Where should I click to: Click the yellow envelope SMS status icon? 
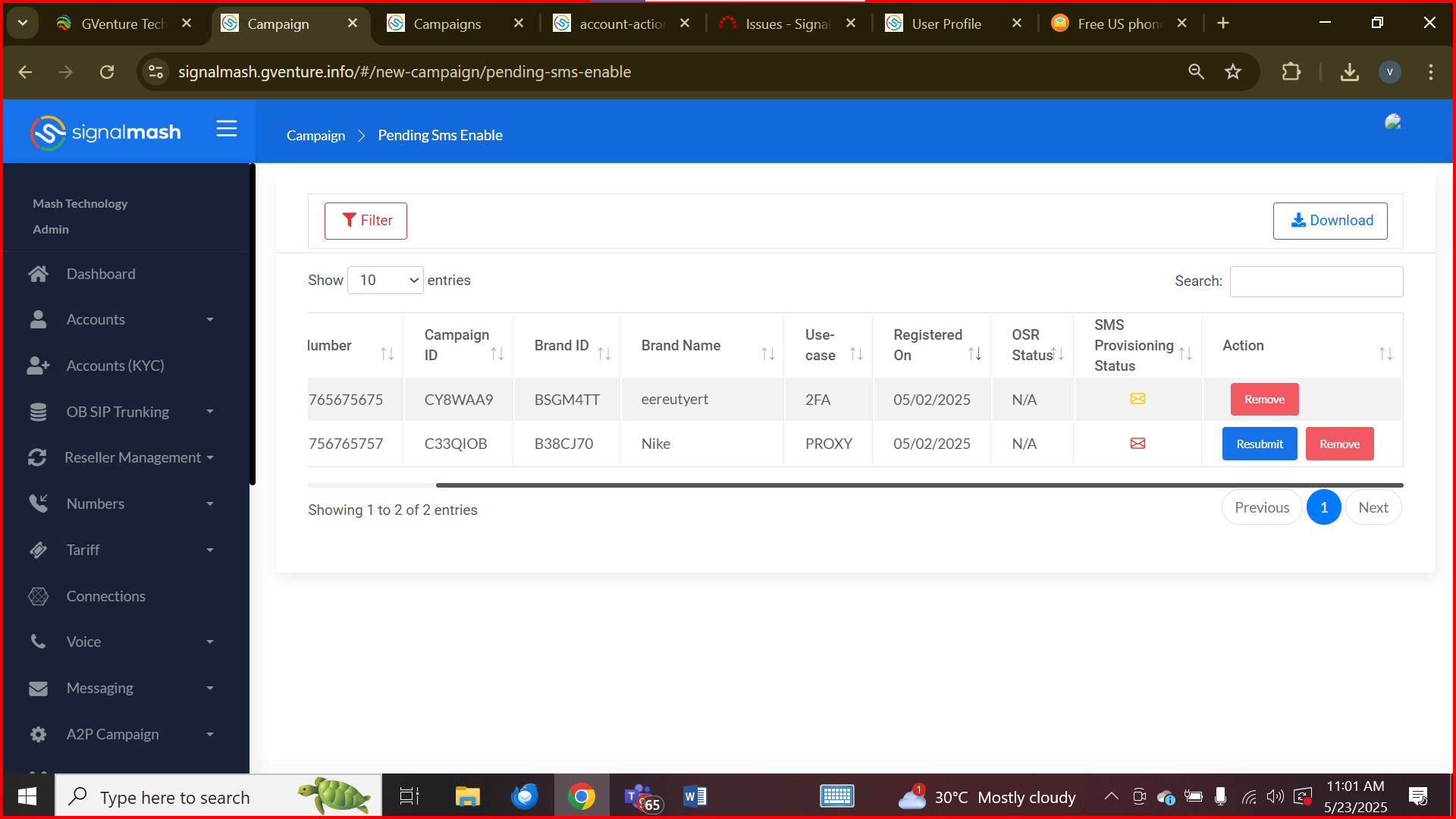coord(1137,399)
